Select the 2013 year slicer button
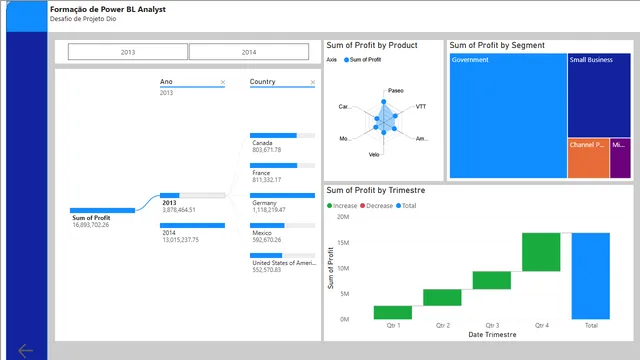Viewport: 640px width, 360px height. click(x=128, y=52)
